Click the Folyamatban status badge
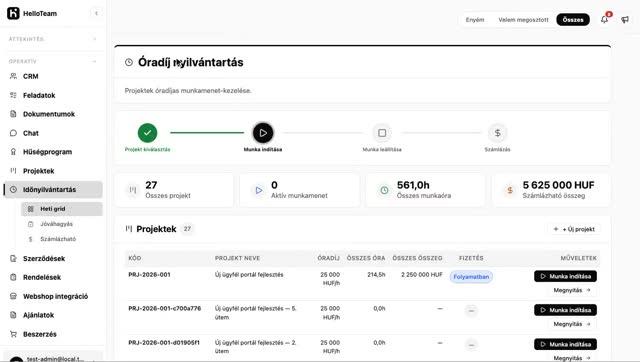 tap(471, 277)
